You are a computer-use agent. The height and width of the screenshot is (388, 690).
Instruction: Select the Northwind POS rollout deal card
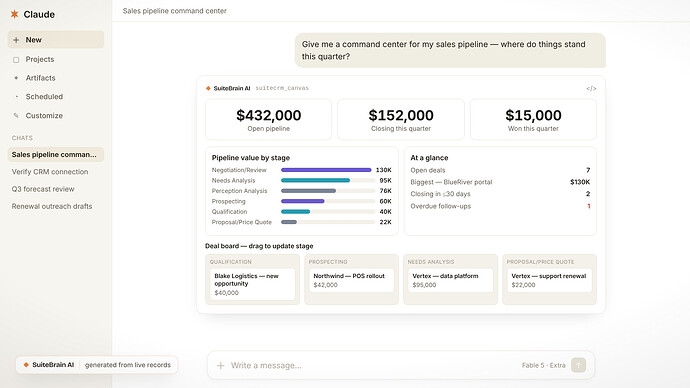point(352,280)
